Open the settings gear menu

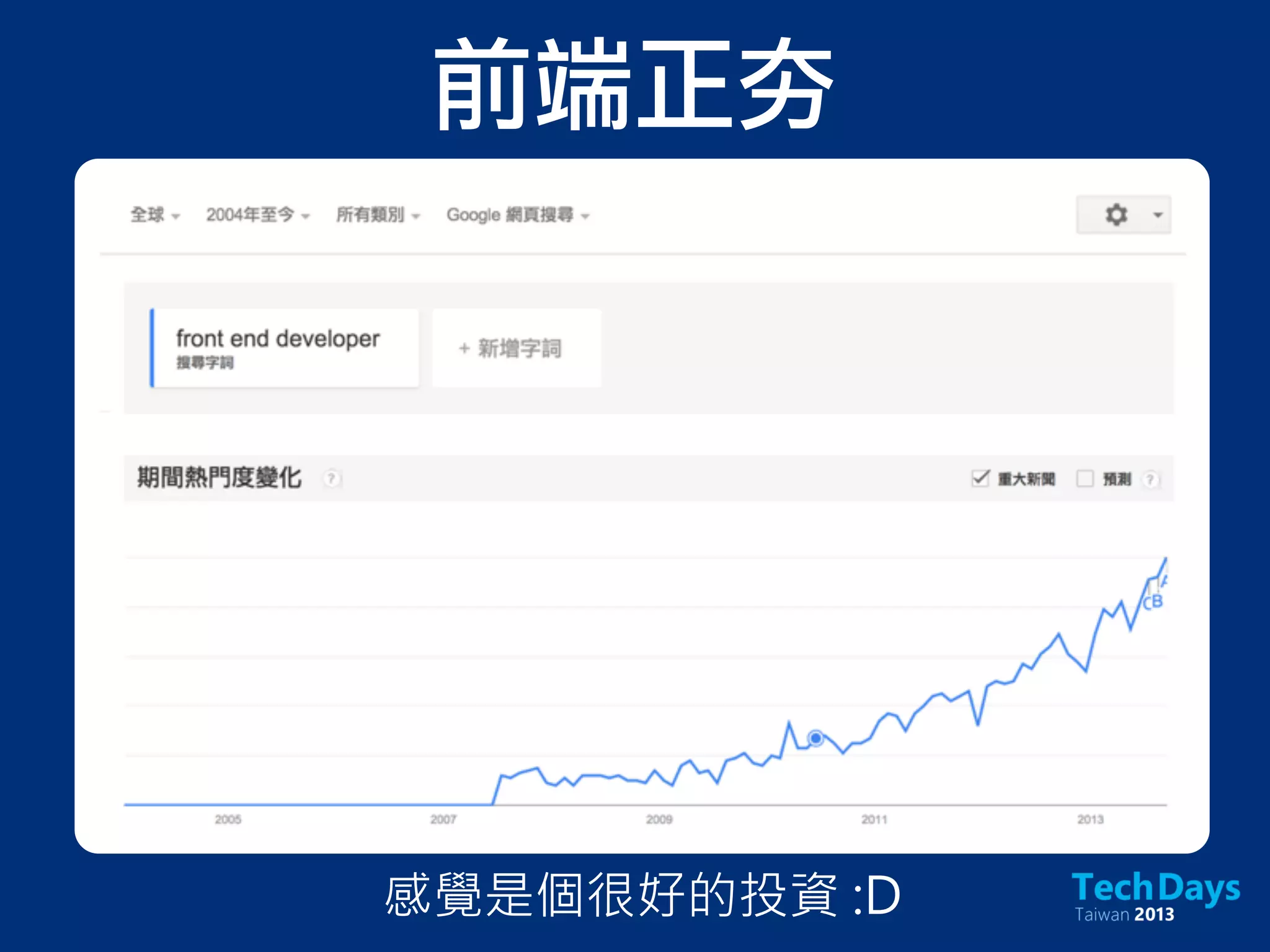coord(1116,215)
